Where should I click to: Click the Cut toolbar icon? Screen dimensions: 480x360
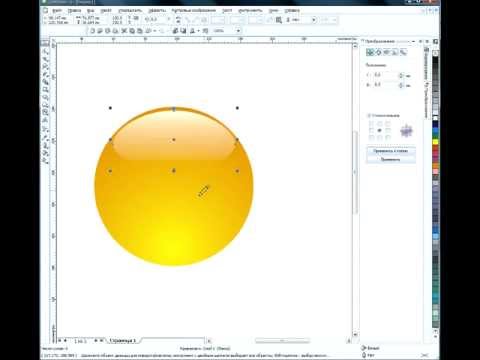click(x=124, y=31)
